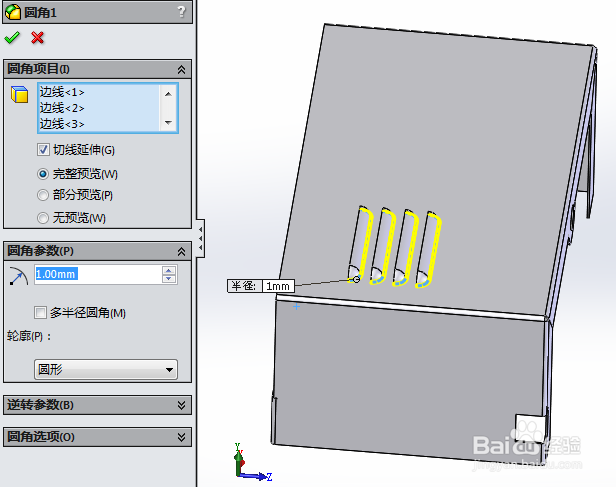Expand the 逆转参数(B) section

click(x=181, y=405)
